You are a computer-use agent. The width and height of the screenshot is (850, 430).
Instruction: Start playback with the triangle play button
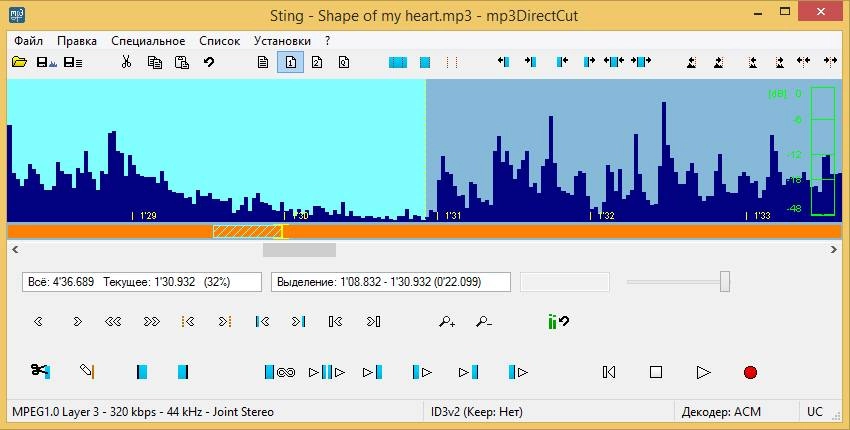tap(703, 372)
